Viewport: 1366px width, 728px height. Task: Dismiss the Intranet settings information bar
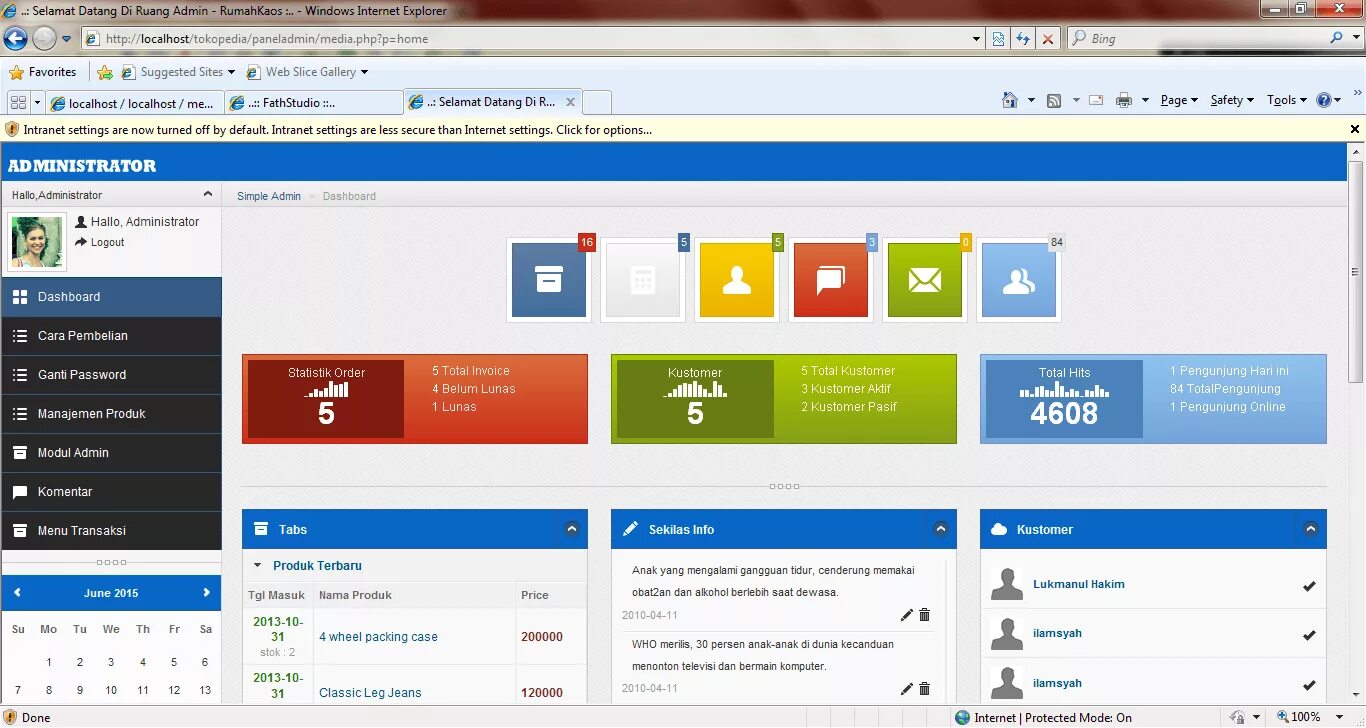coord(1355,129)
